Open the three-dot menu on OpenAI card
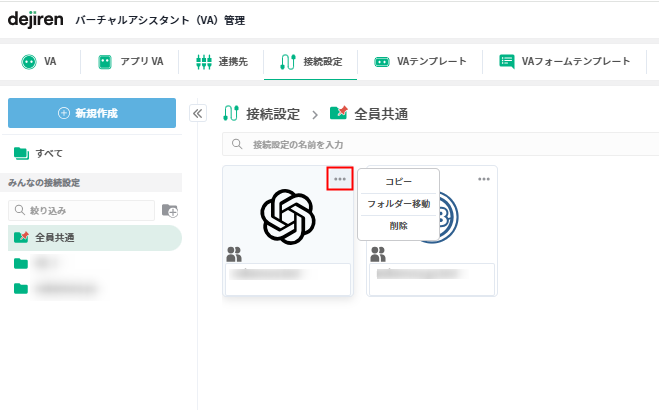This screenshot has width=659, height=410. click(x=340, y=179)
